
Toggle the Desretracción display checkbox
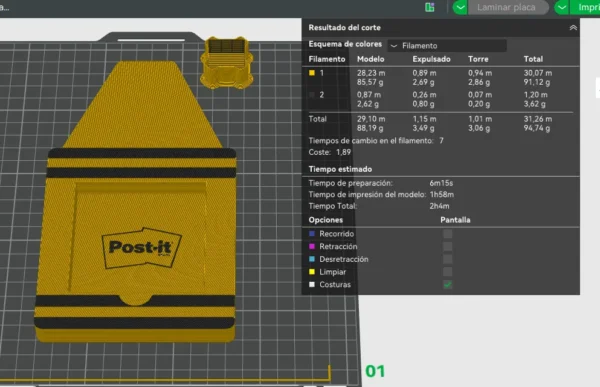pyautogui.click(x=447, y=259)
